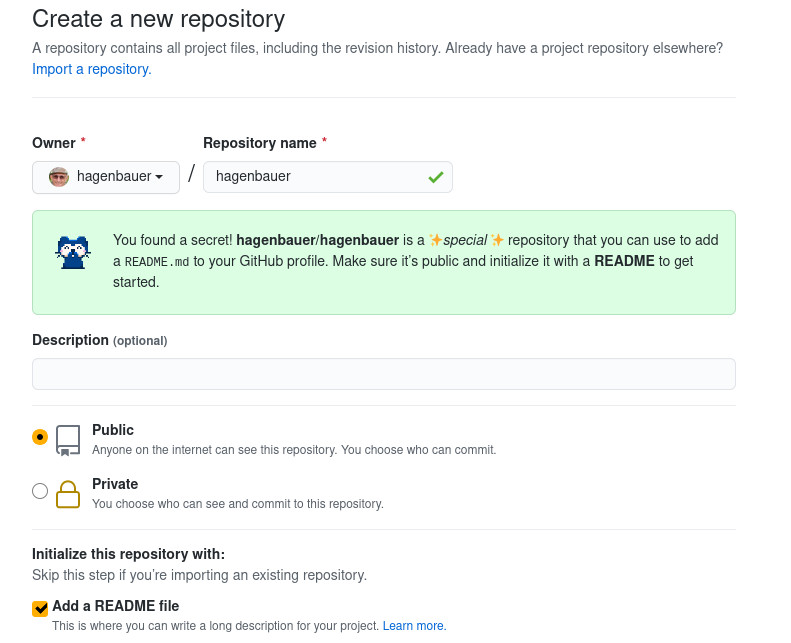
Task: Select the Private radio button
Action: (40, 491)
